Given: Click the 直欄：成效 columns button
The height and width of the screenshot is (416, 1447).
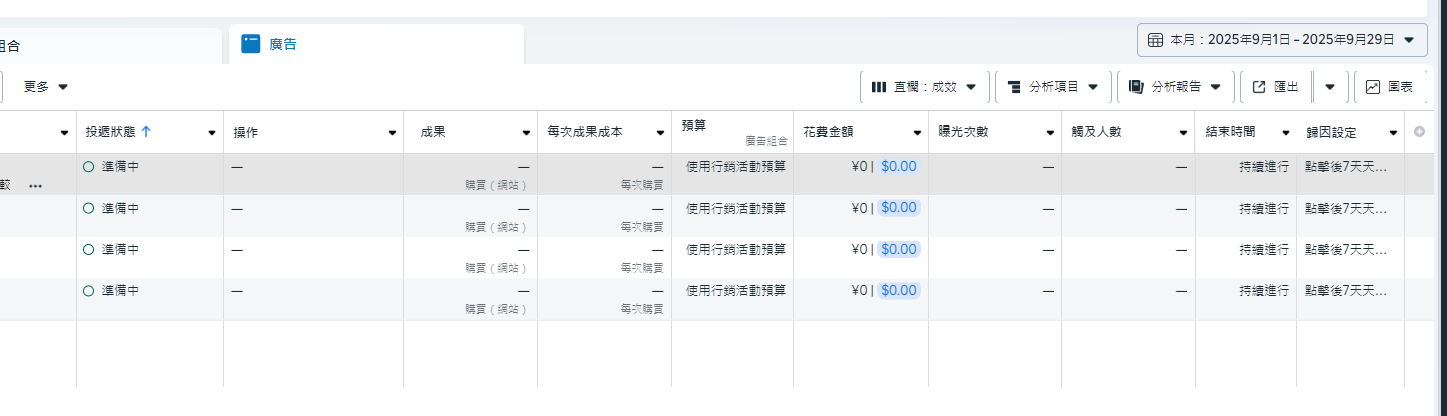Looking at the screenshot, I should (x=924, y=87).
